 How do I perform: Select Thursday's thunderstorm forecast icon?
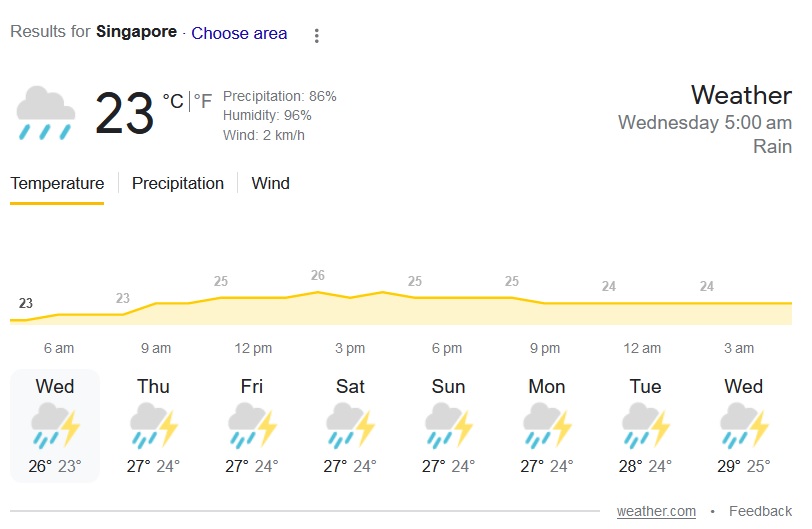point(153,426)
